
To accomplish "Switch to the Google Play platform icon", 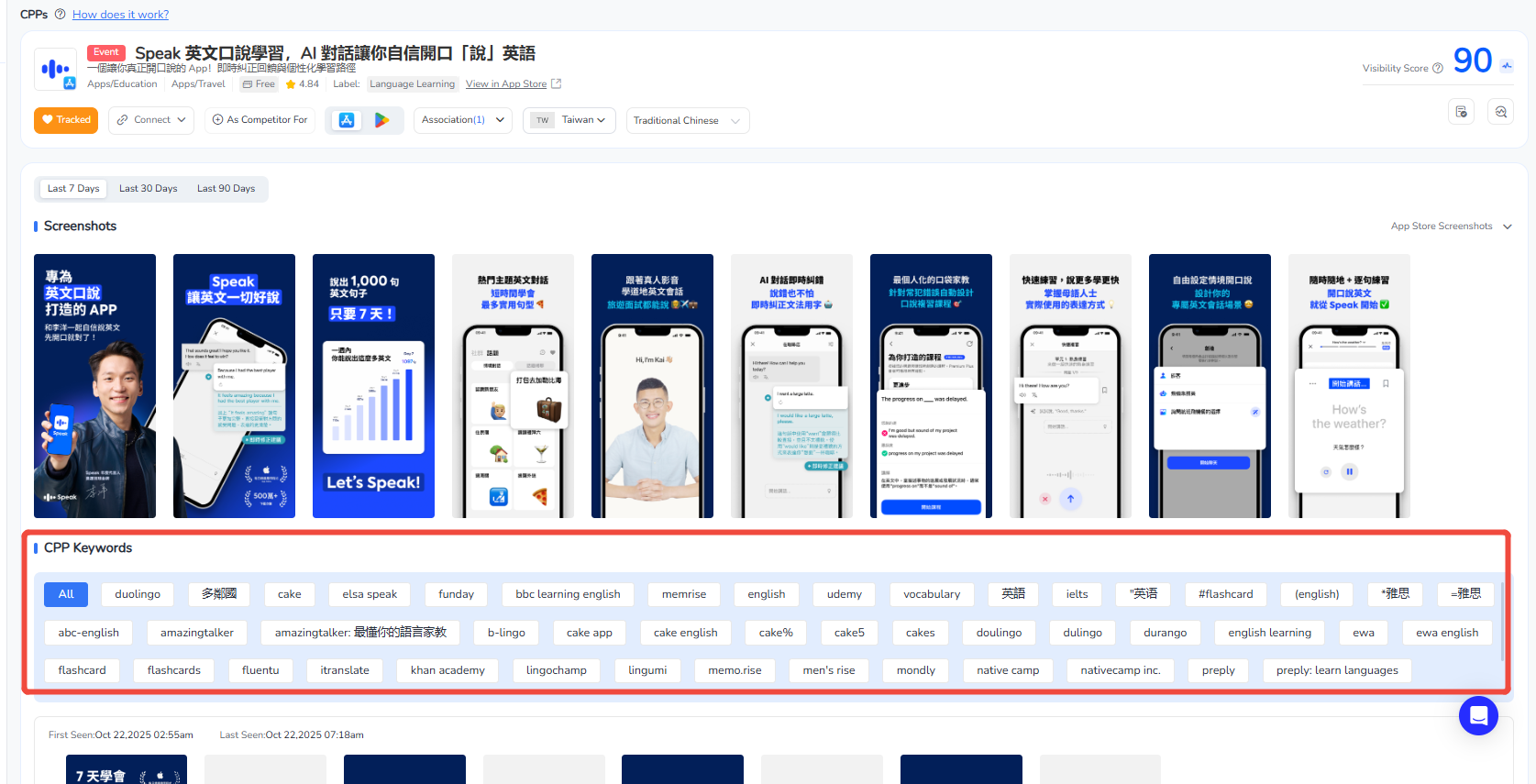I will (x=382, y=120).
